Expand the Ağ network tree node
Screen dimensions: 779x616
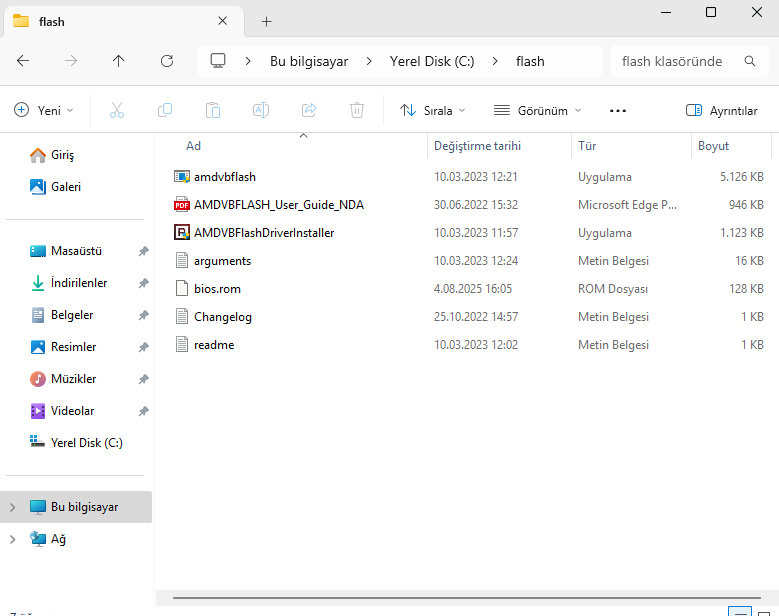coord(12,539)
